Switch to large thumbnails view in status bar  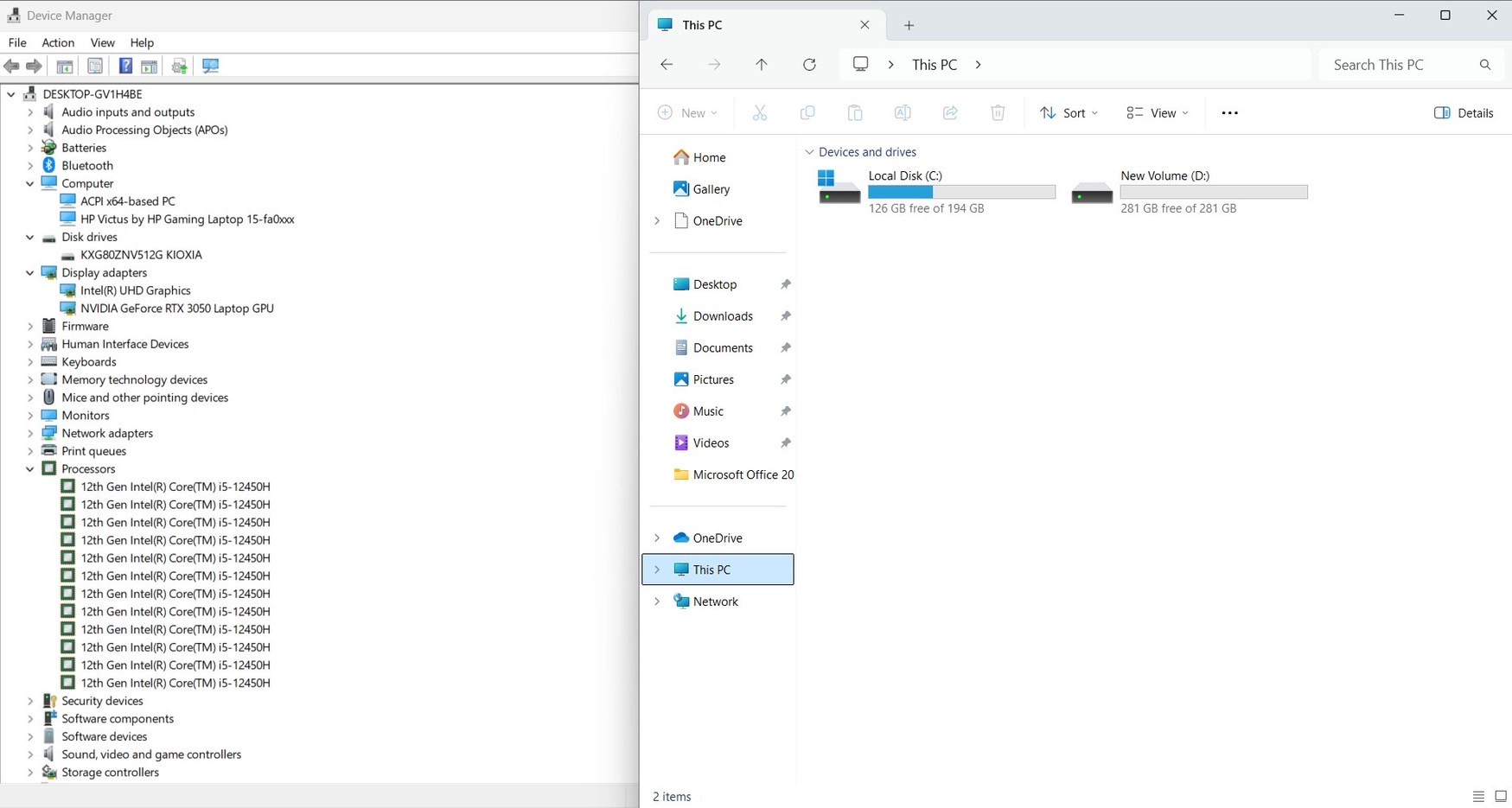pyautogui.click(x=1501, y=796)
